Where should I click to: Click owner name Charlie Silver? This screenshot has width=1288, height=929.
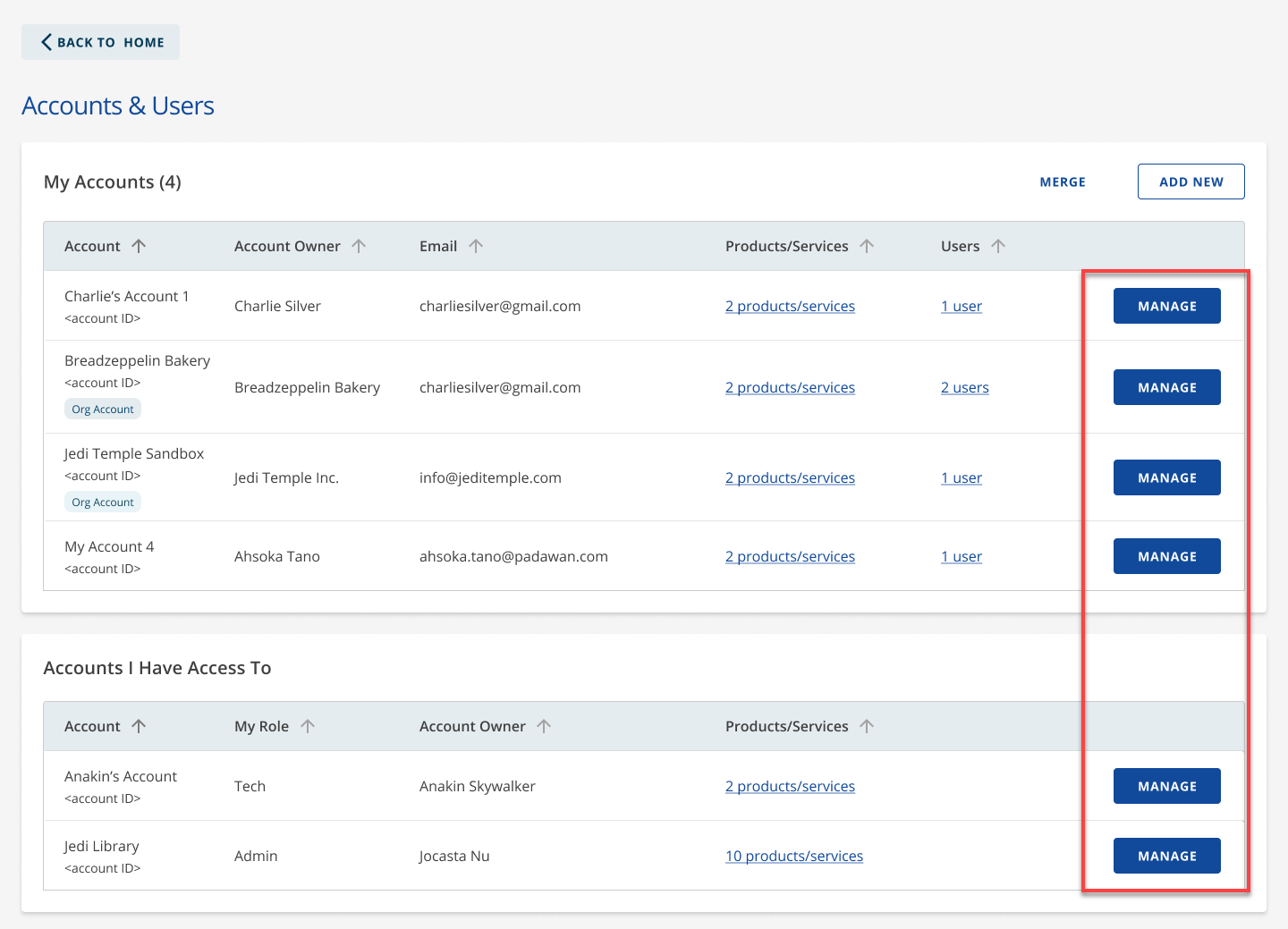[x=277, y=306]
